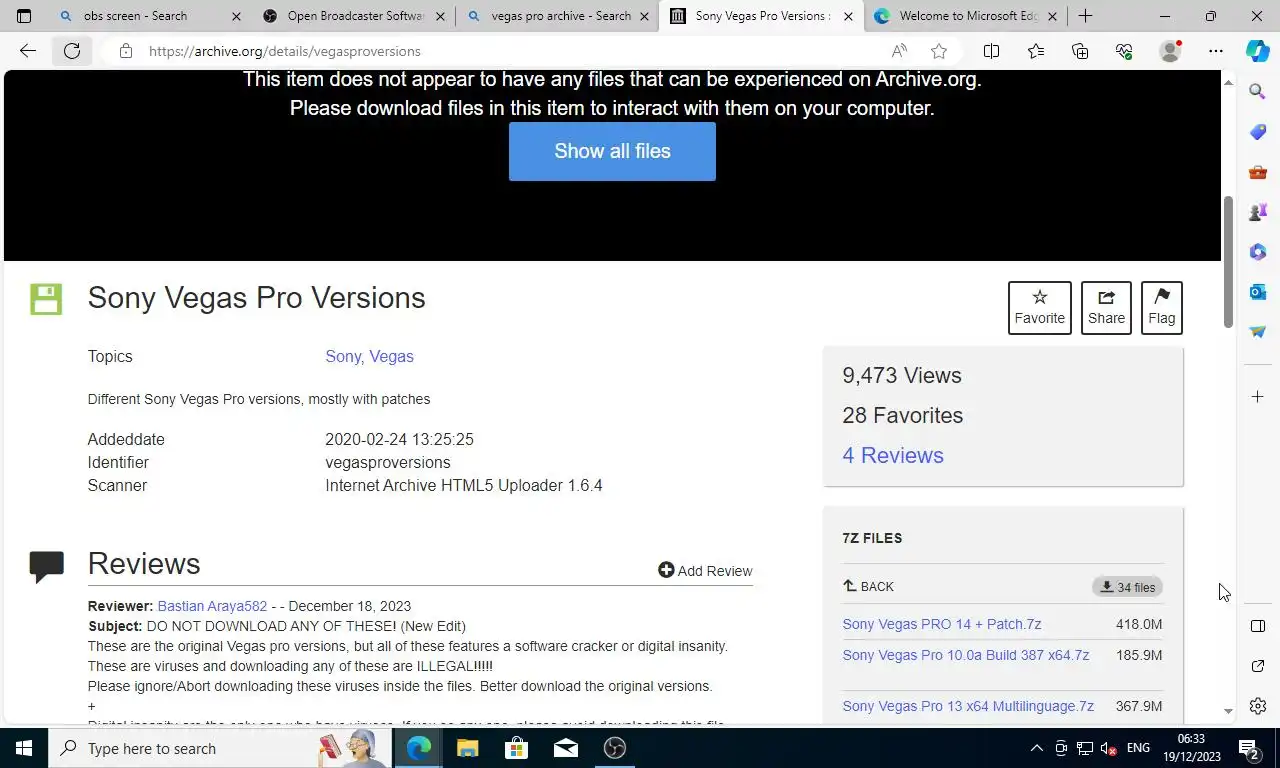The image size is (1280, 768).
Task: Open a new browser tab
Action: [1085, 16]
